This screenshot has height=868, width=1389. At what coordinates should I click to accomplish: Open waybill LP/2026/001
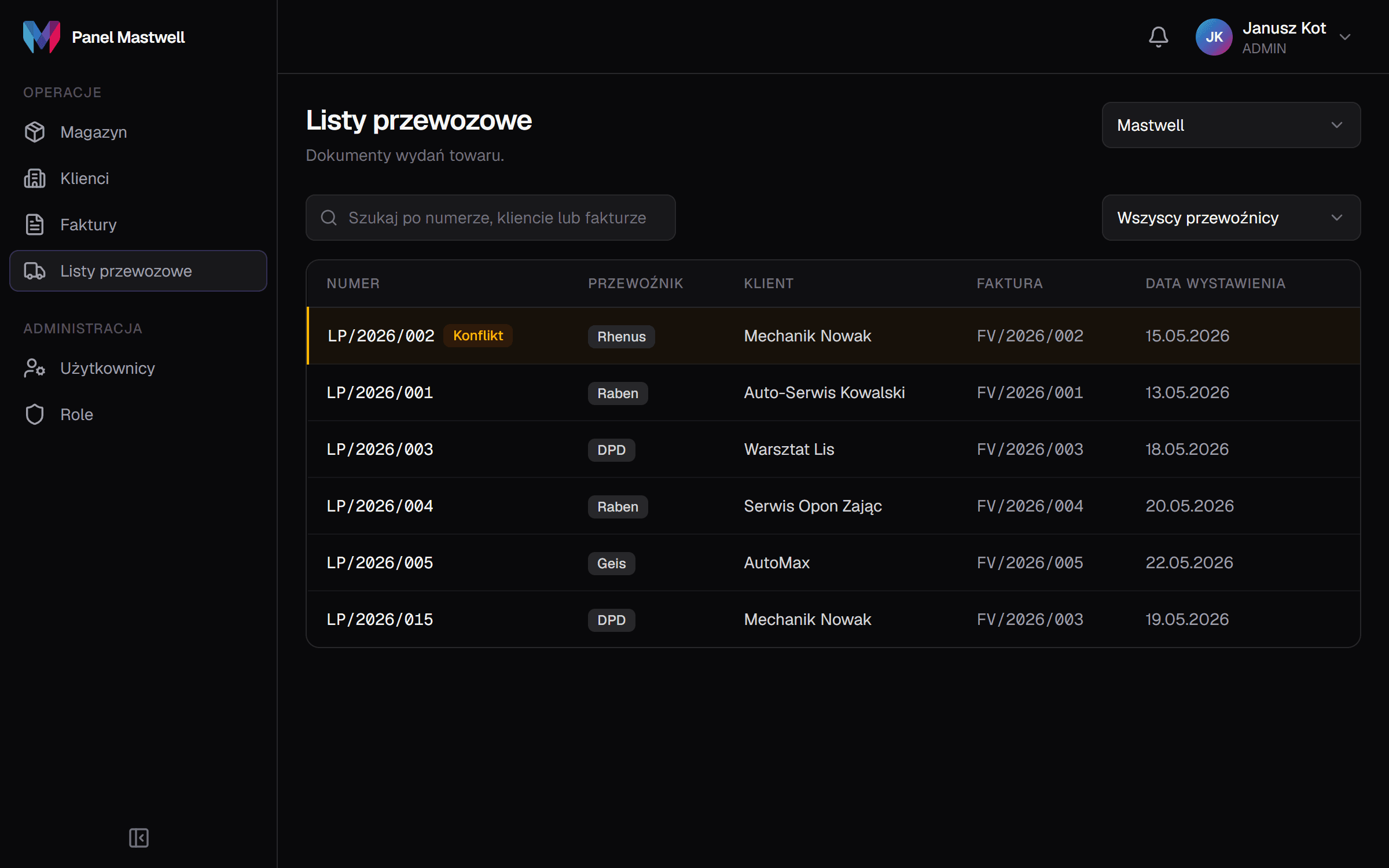tap(380, 393)
